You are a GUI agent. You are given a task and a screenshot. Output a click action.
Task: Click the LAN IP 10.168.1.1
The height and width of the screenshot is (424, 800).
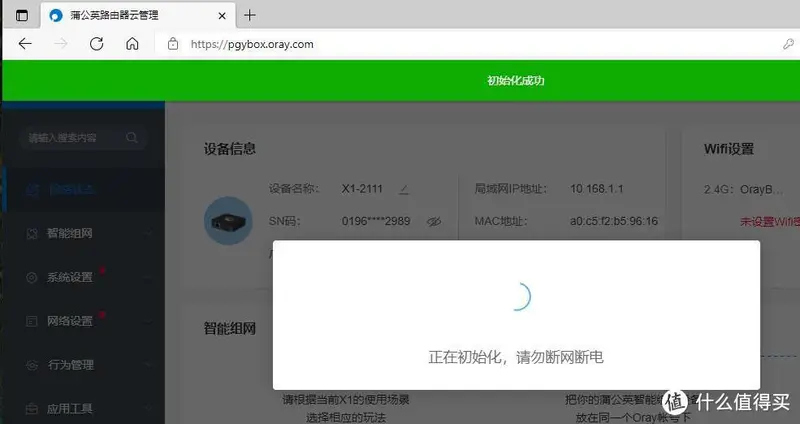(x=597, y=189)
